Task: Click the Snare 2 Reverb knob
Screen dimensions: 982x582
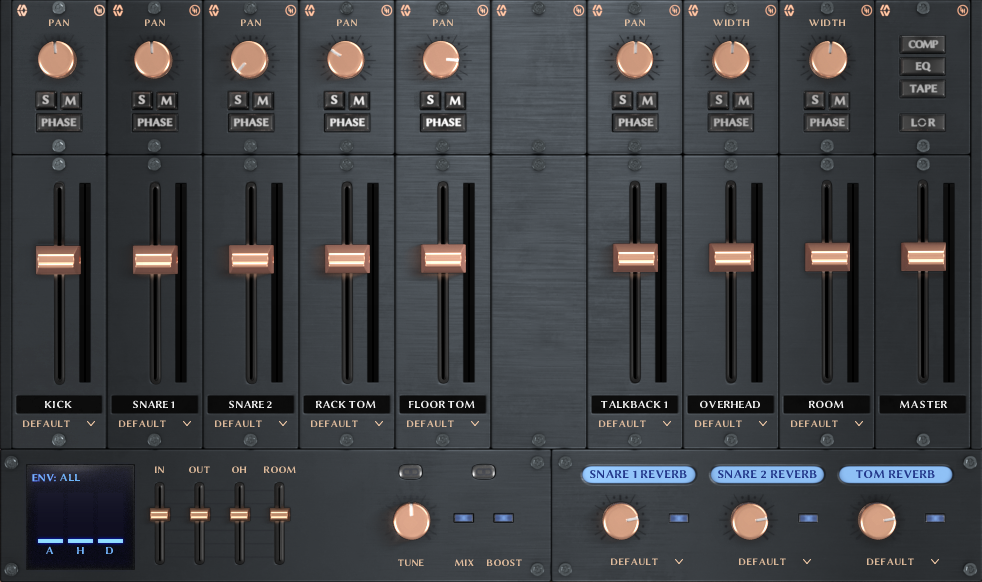Action: coord(749,521)
